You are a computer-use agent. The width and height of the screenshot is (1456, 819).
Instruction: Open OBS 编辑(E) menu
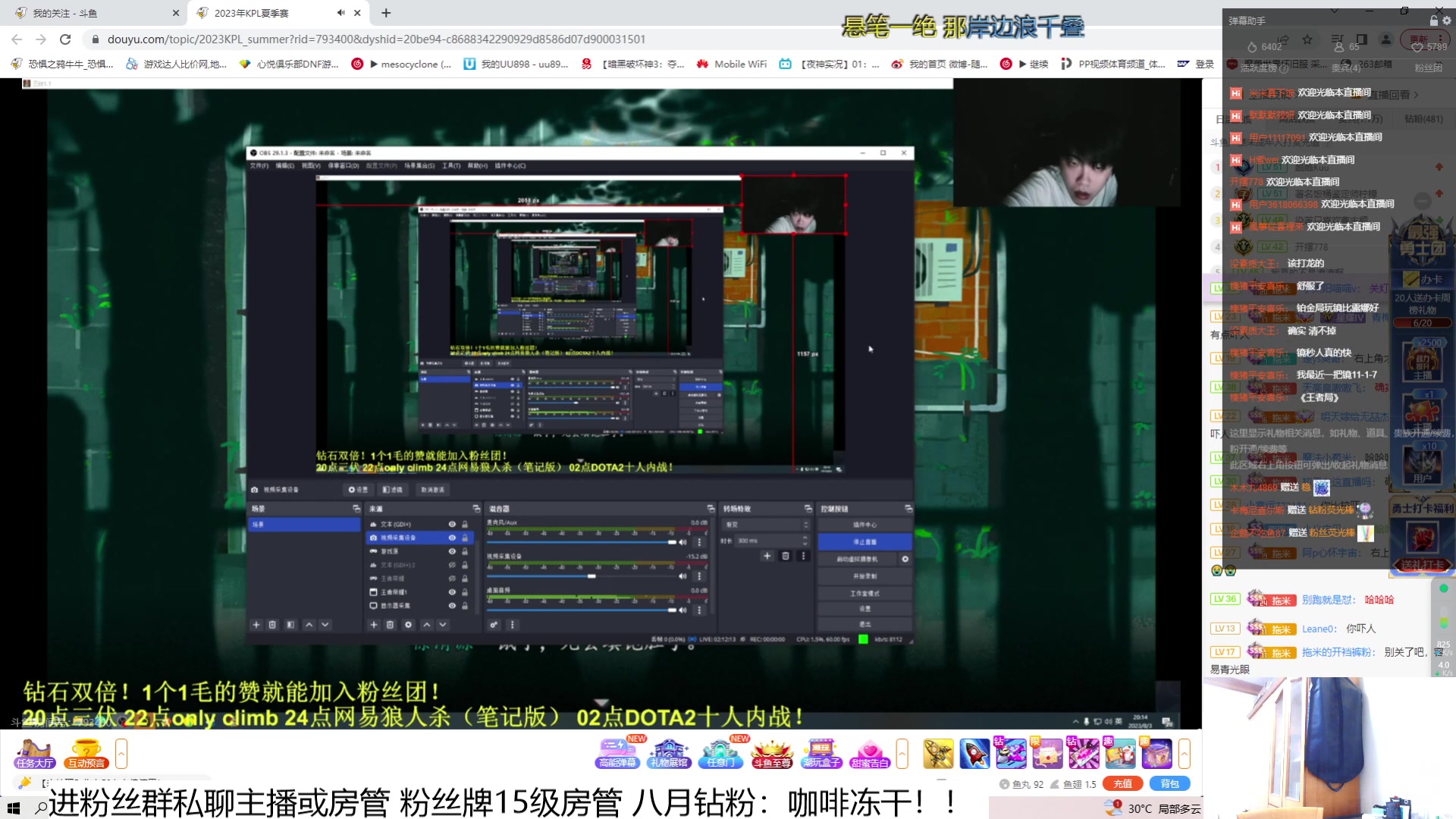click(x=285, y=165)
